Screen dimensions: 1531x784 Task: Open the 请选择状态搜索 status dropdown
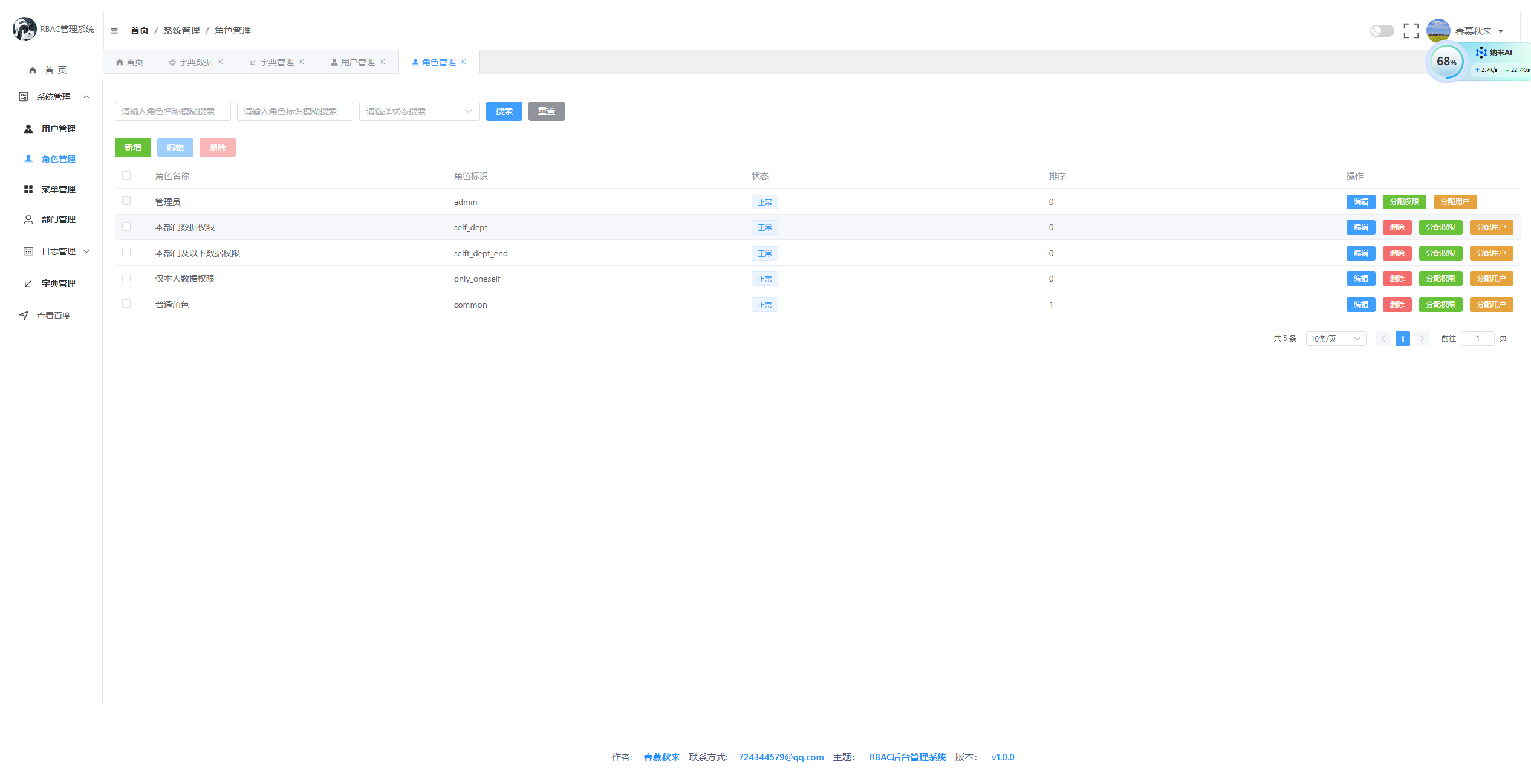tap(418, 111)
